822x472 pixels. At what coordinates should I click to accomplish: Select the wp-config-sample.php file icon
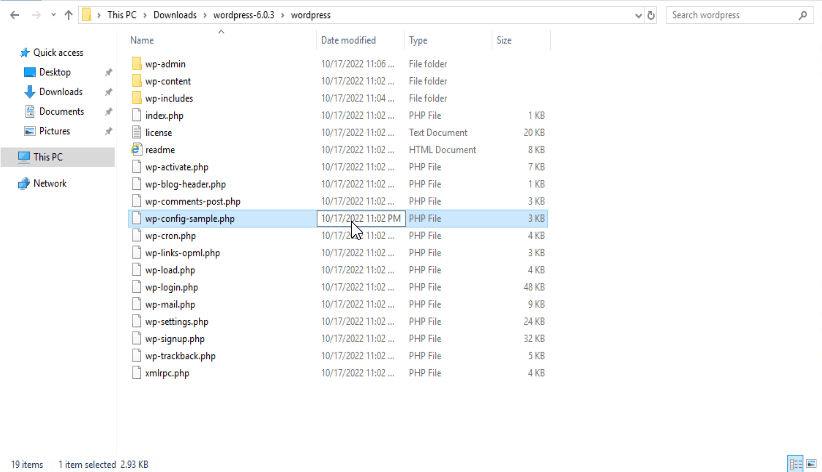click(x=136, y=218)
